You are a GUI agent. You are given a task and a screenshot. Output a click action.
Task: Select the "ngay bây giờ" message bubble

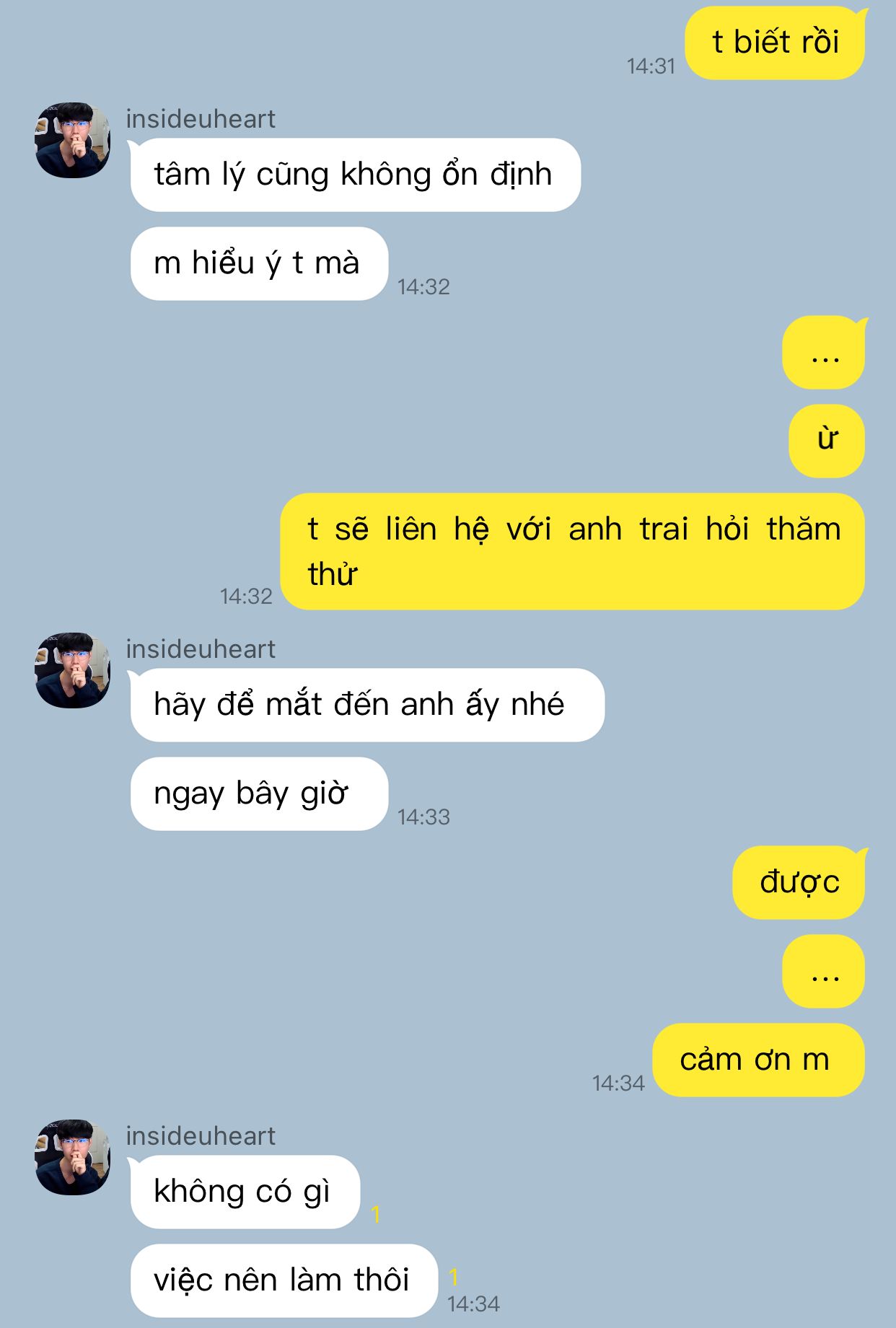tap(259, 793)
